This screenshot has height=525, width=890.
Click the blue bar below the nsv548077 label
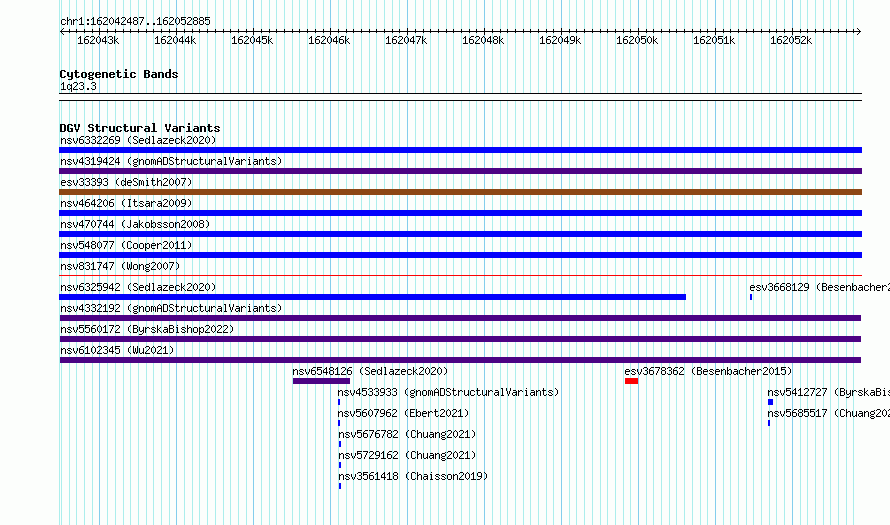[x=460, y=255]
